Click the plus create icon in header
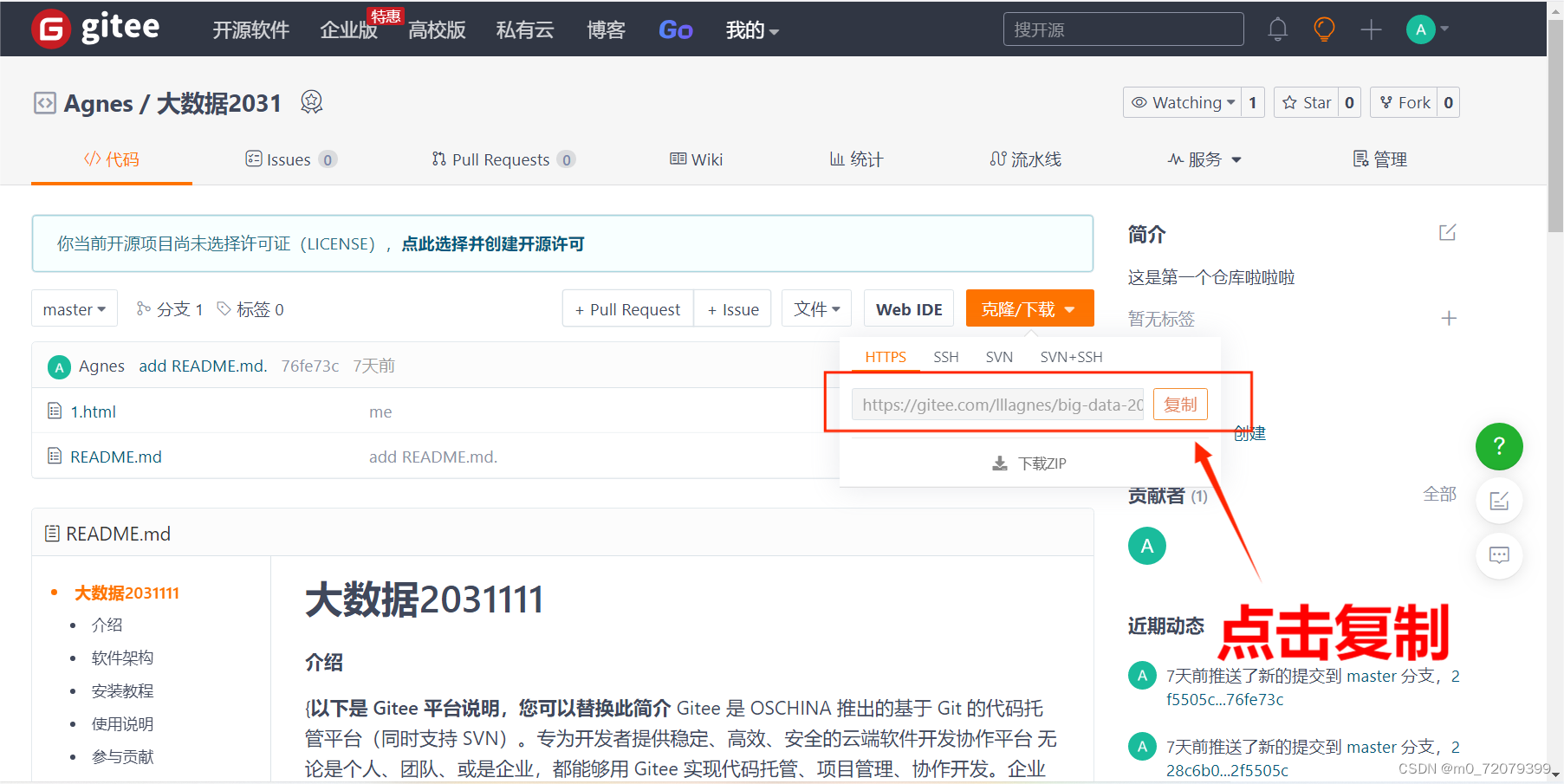Viewport: 1564px width, 784px height. coord(1371,29)
